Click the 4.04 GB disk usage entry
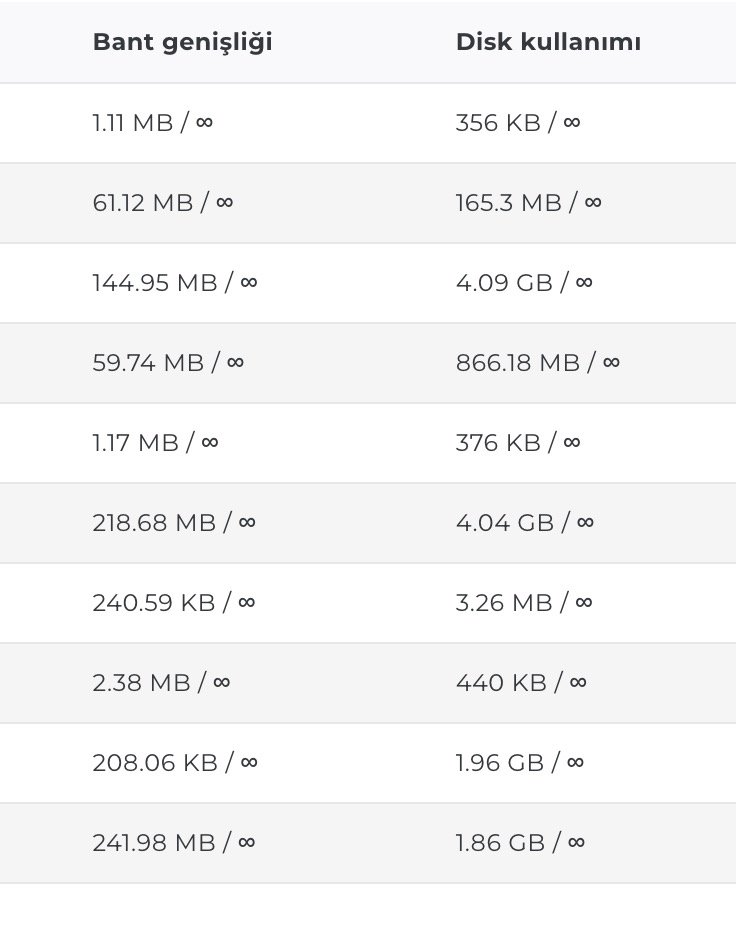This screenshot has height=936, width=736. 525,523
